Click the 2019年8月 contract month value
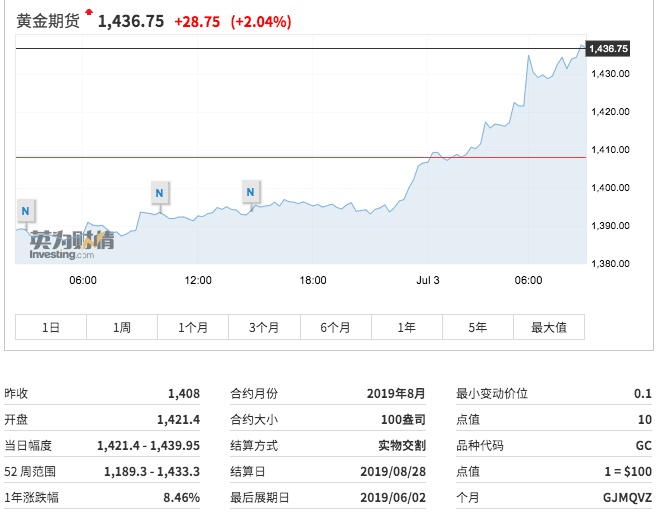Viewport: 659px width, 520px height. pos(396,394)
